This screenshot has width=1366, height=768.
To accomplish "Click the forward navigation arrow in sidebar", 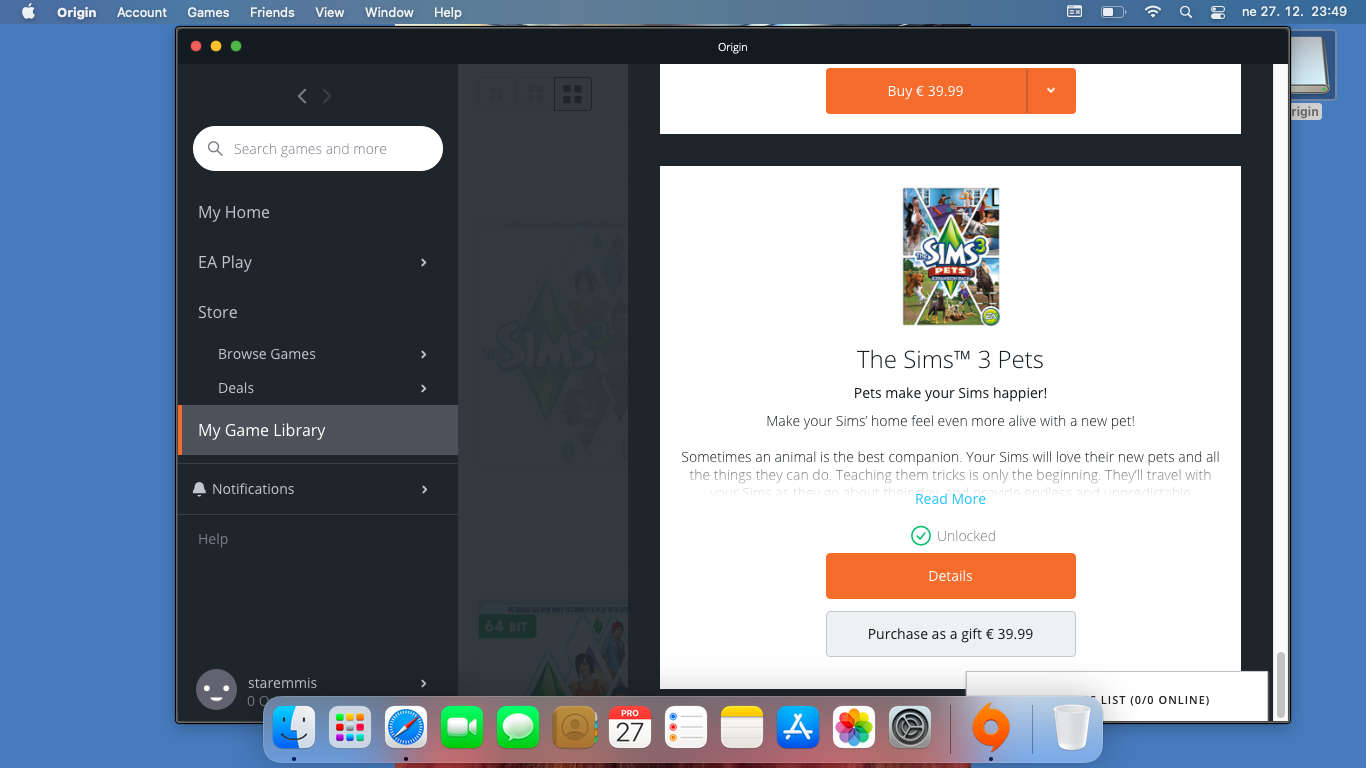I will tap(327, 96).
